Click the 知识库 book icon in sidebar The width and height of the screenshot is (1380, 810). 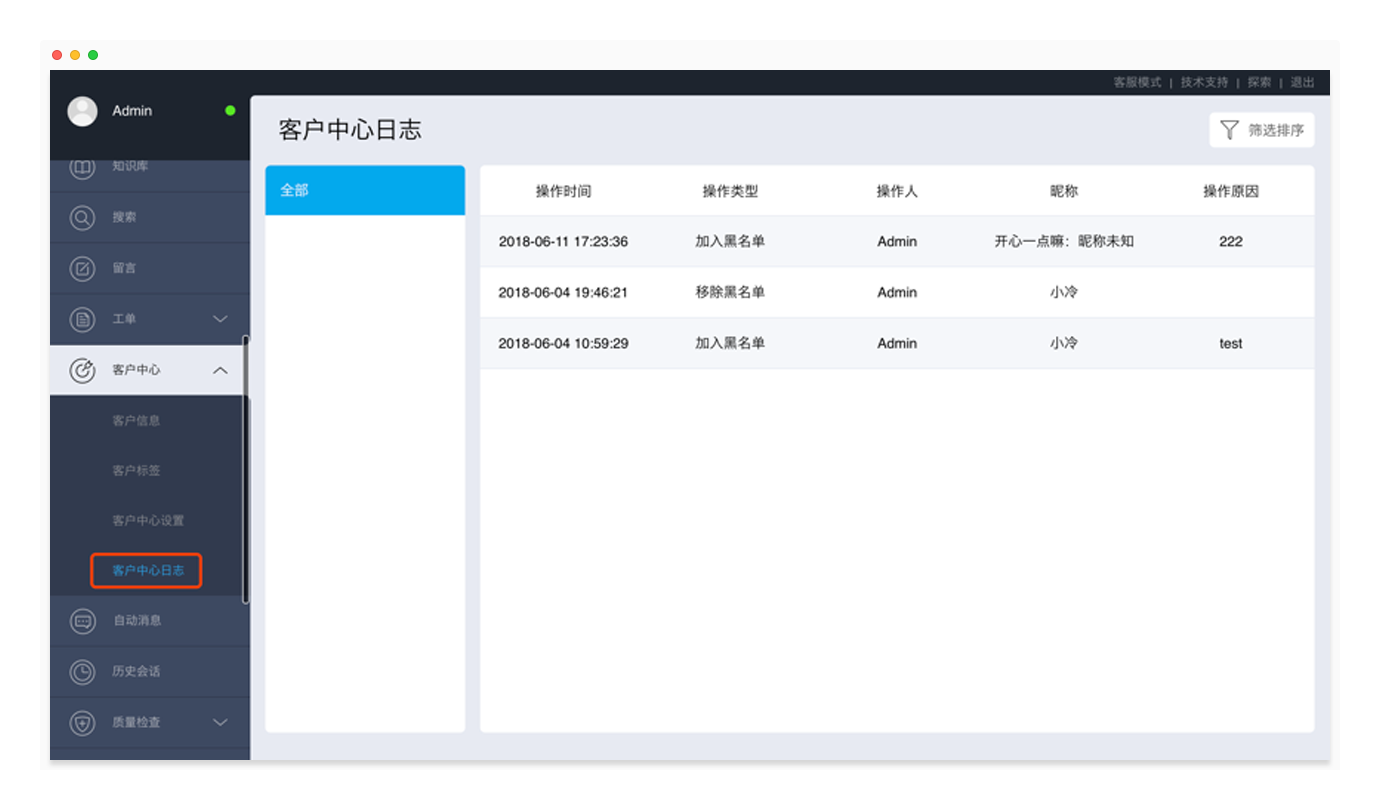tap(82, 167)
